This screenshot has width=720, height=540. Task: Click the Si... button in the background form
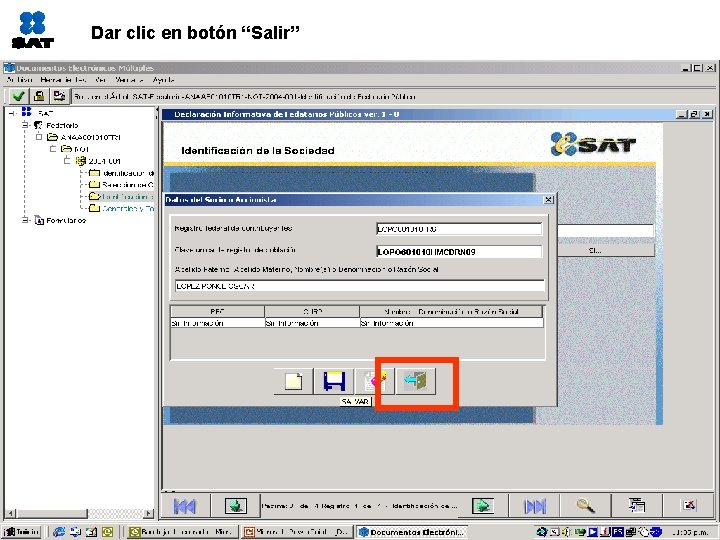pos(606,251)
